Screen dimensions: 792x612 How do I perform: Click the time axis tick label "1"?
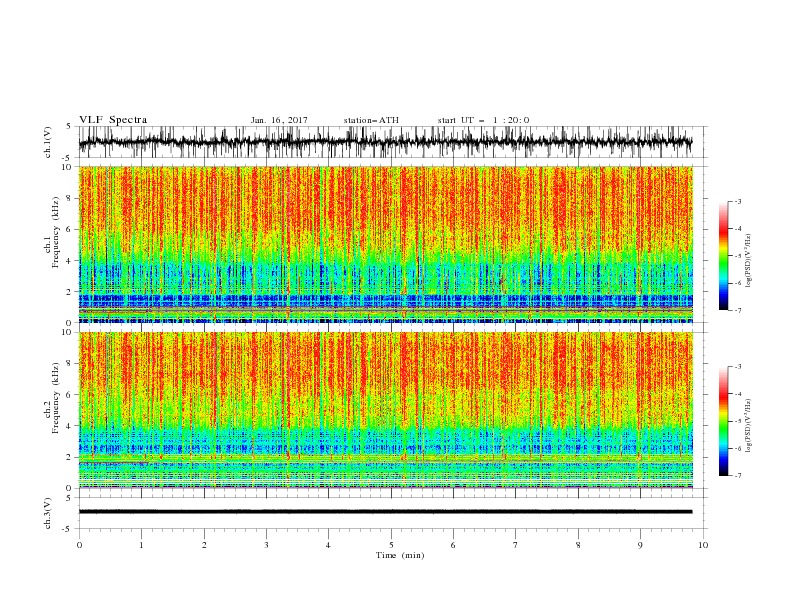(141, 545)
